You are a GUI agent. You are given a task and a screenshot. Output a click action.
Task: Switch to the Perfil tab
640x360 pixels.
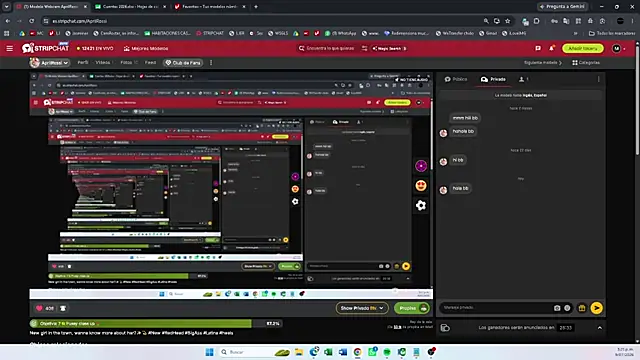pos(83,62)
